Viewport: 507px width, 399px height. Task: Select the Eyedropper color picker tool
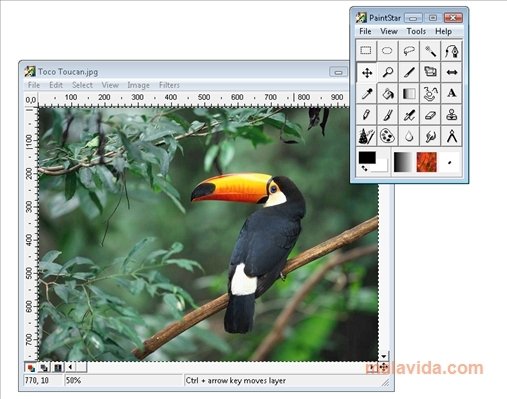click(366, 94)
